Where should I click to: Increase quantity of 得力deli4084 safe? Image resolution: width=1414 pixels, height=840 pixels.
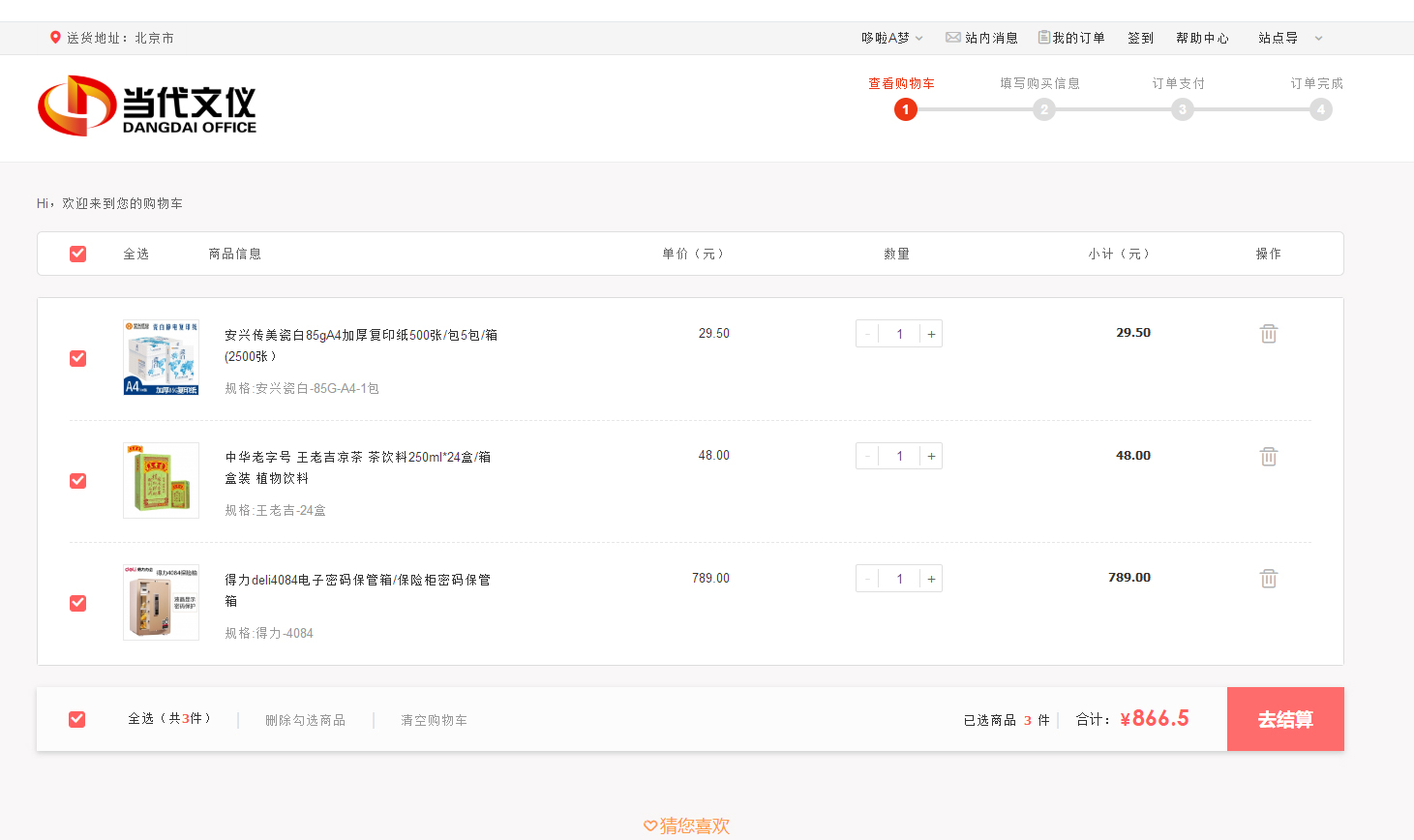click(931, 579)
